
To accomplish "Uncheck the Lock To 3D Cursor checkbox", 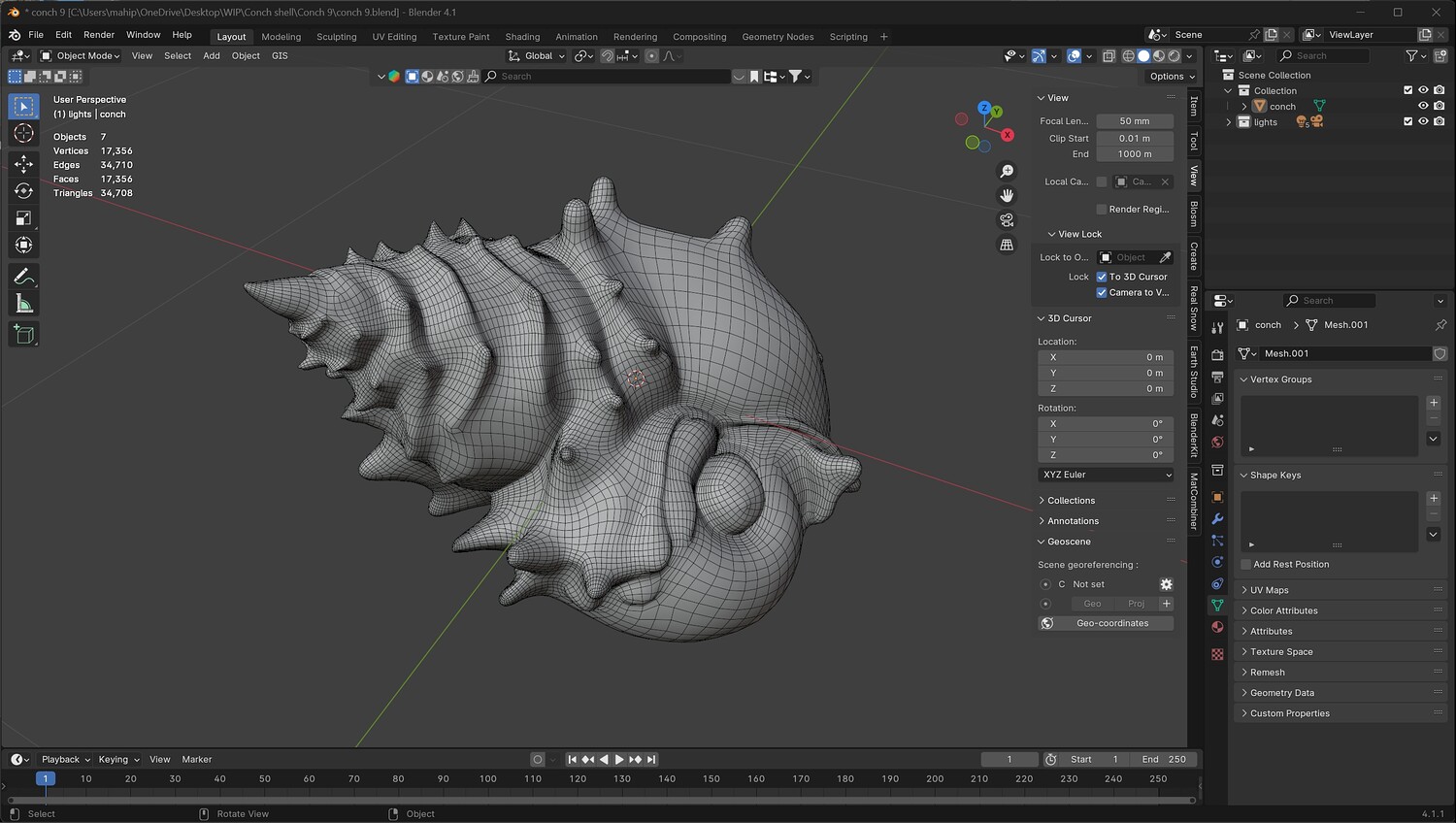I will [x=1102, y=277].
